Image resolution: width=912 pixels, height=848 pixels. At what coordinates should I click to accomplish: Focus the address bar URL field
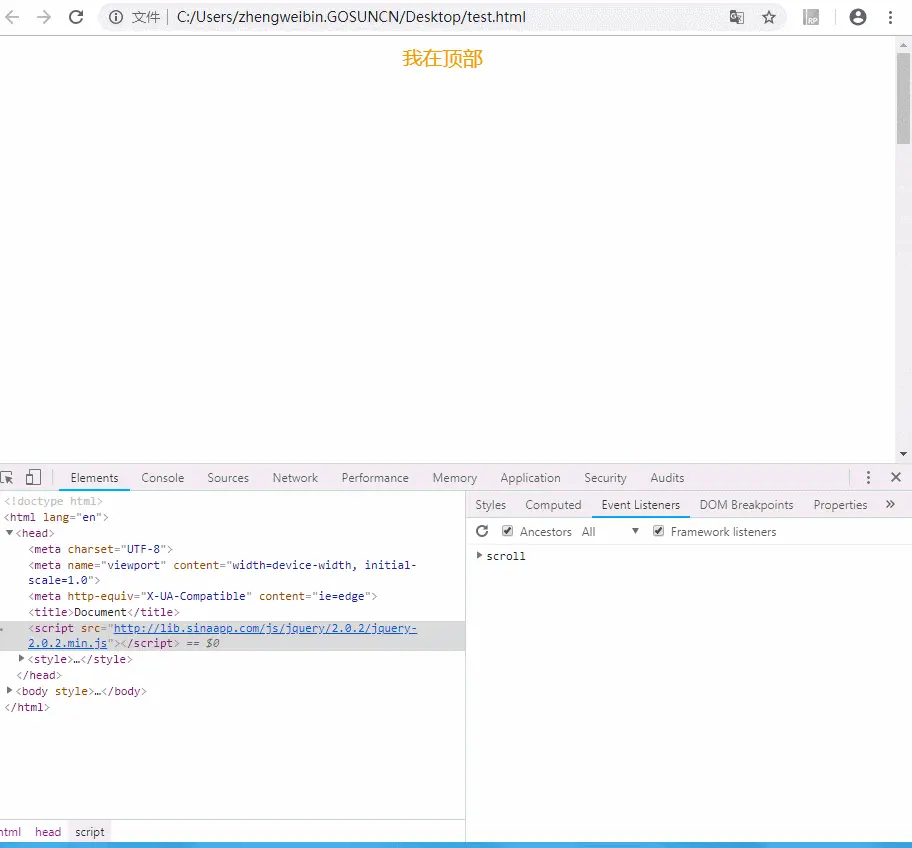point(351,17)
